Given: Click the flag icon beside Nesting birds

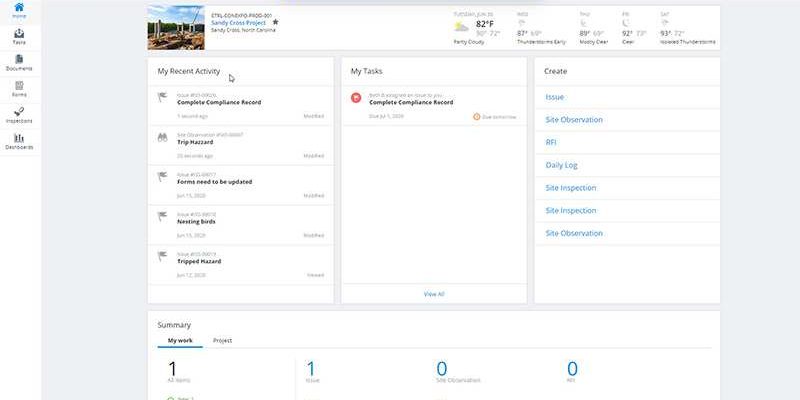Looking at the screenshot, I should tap(162, 215).
